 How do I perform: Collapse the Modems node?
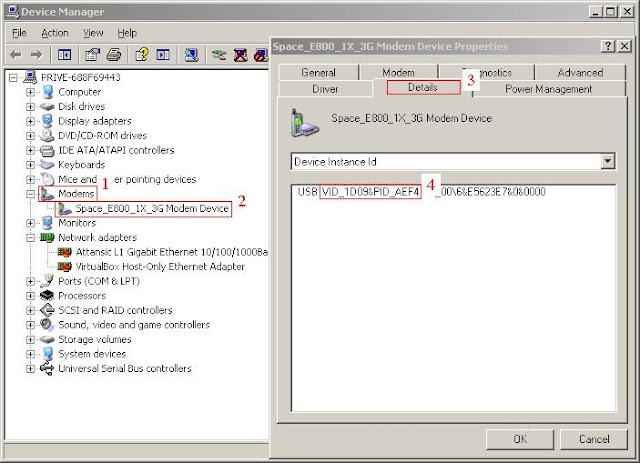pos(30,194)
